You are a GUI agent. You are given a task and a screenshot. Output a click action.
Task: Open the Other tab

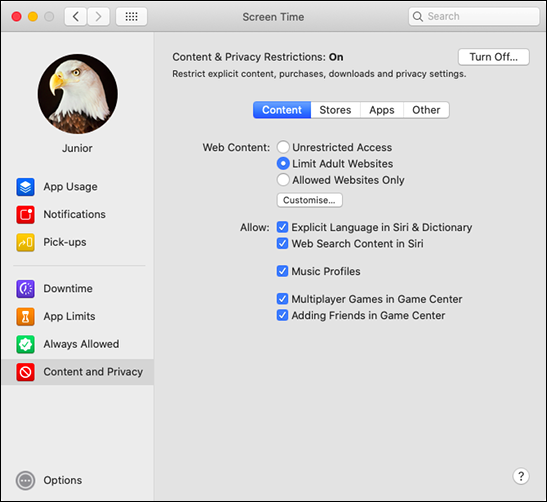(426, 110)
